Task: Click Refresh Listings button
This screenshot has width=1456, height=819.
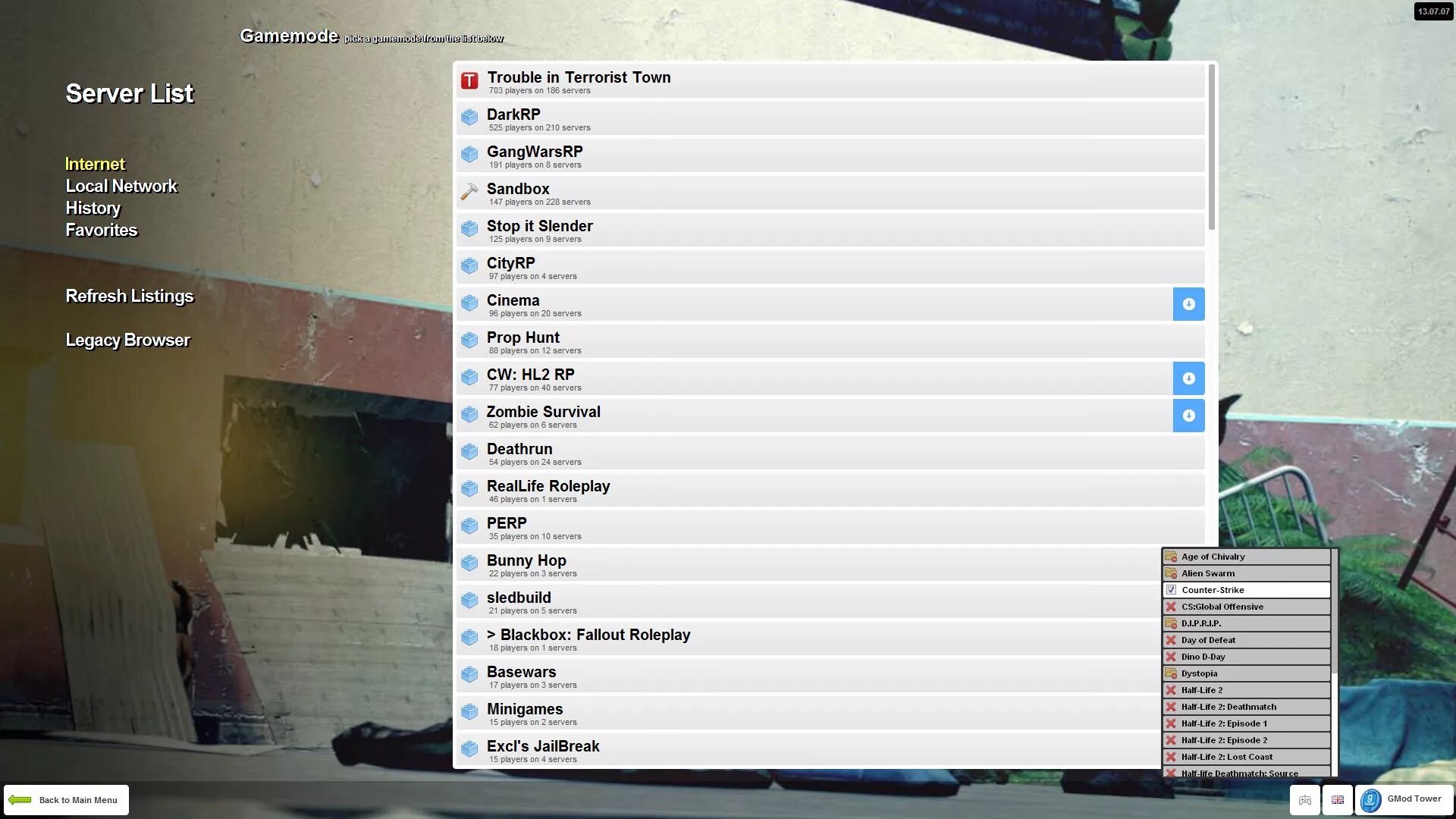Action: coord(129,296)
